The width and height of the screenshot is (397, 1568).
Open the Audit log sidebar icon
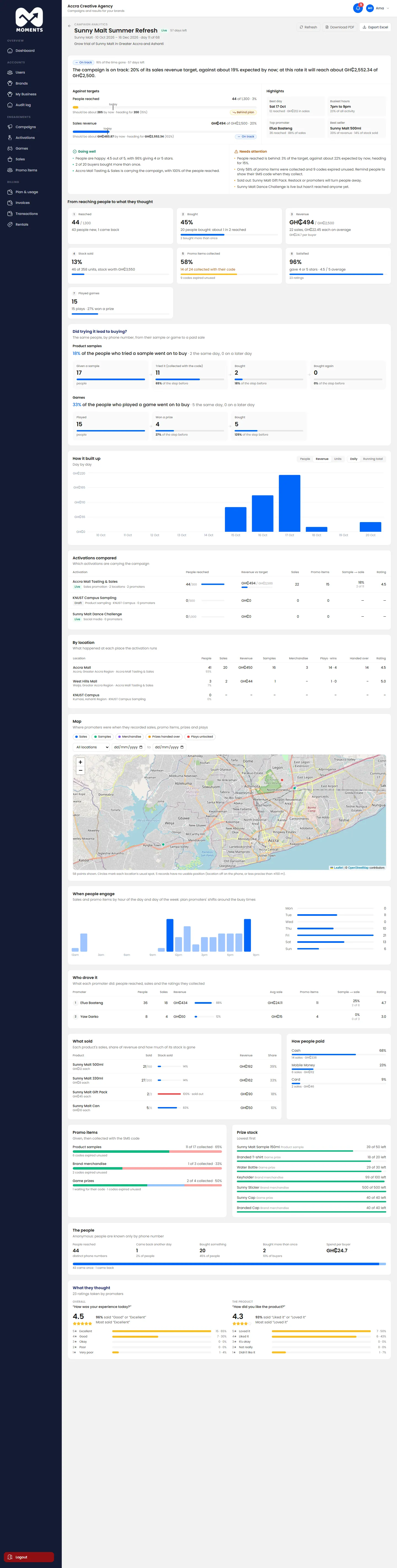(10, 105)
